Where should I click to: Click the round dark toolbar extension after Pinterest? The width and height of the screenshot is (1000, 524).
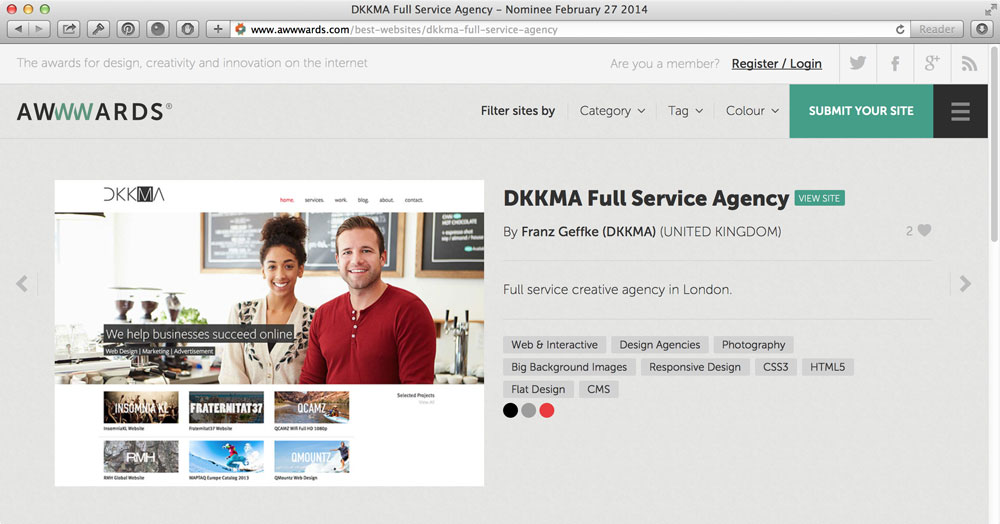tap(158, 29)
